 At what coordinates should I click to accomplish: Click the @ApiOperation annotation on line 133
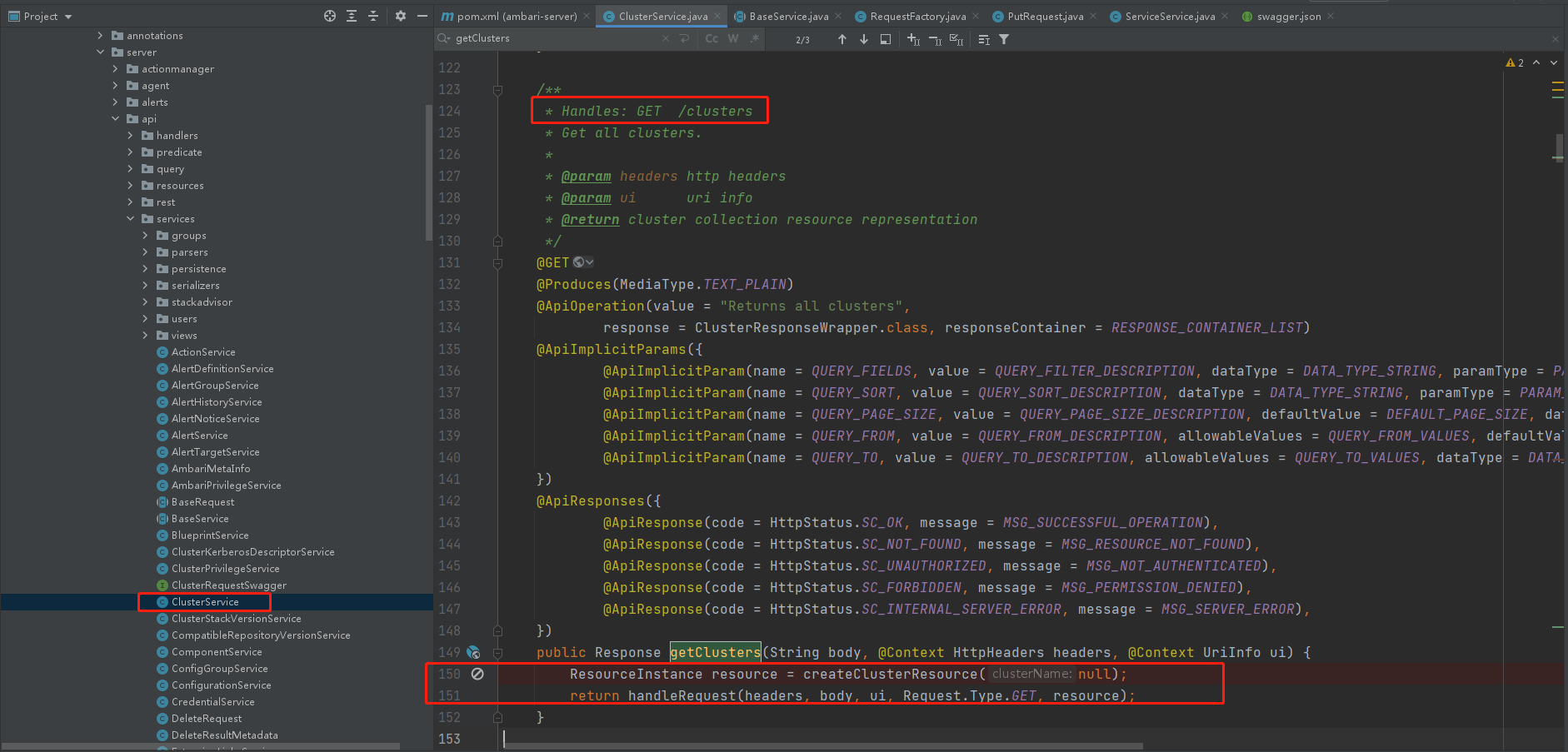coord(591,306)
